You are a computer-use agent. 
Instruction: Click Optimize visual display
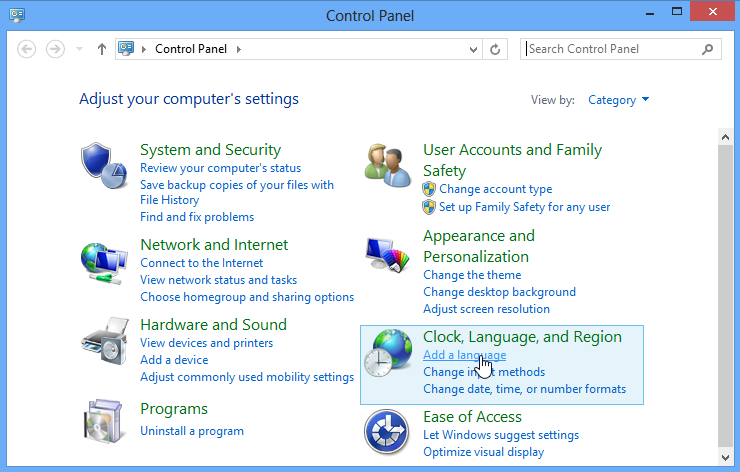coord(483,452)
